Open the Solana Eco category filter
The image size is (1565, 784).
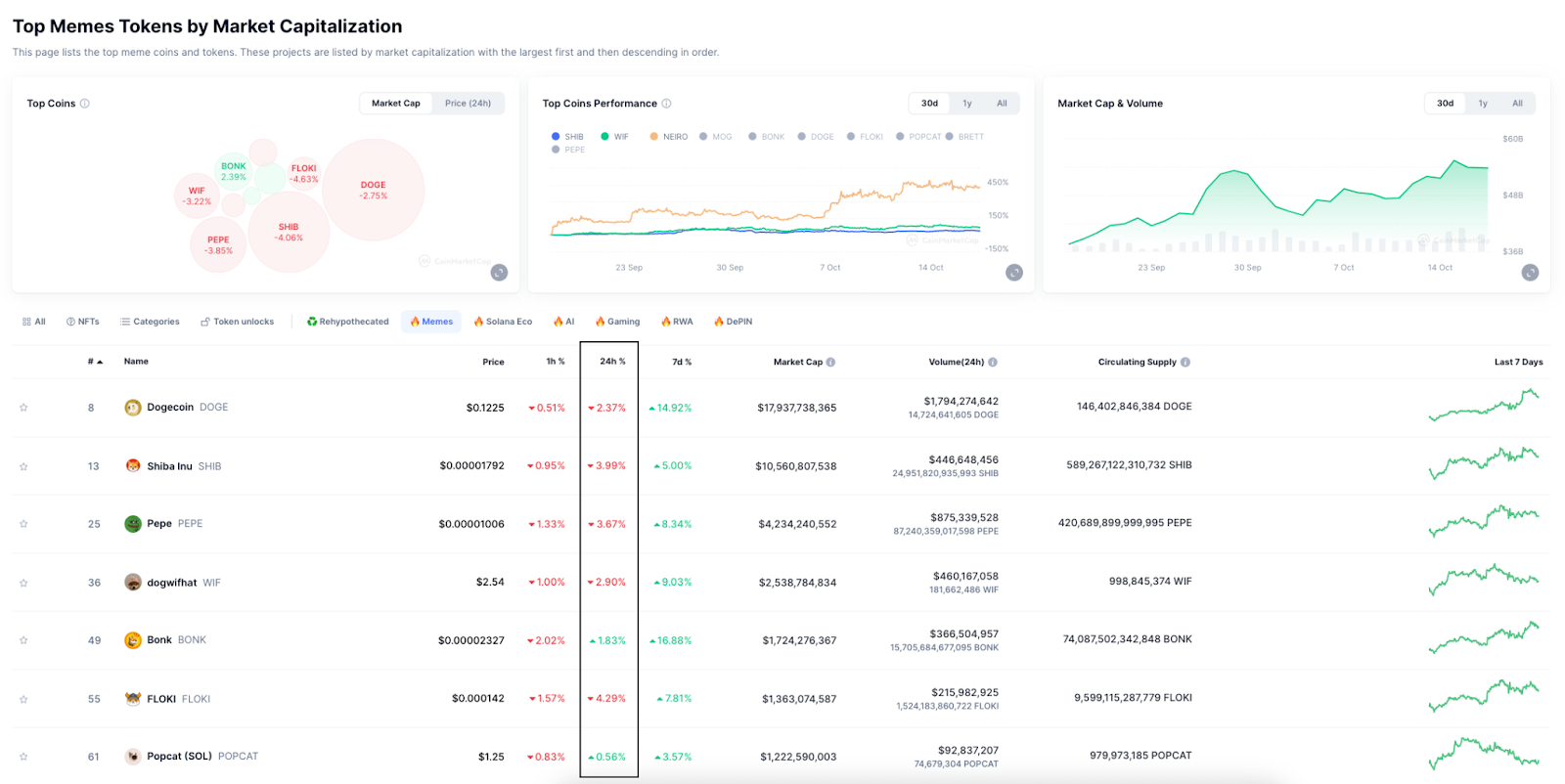click(503, 322)
